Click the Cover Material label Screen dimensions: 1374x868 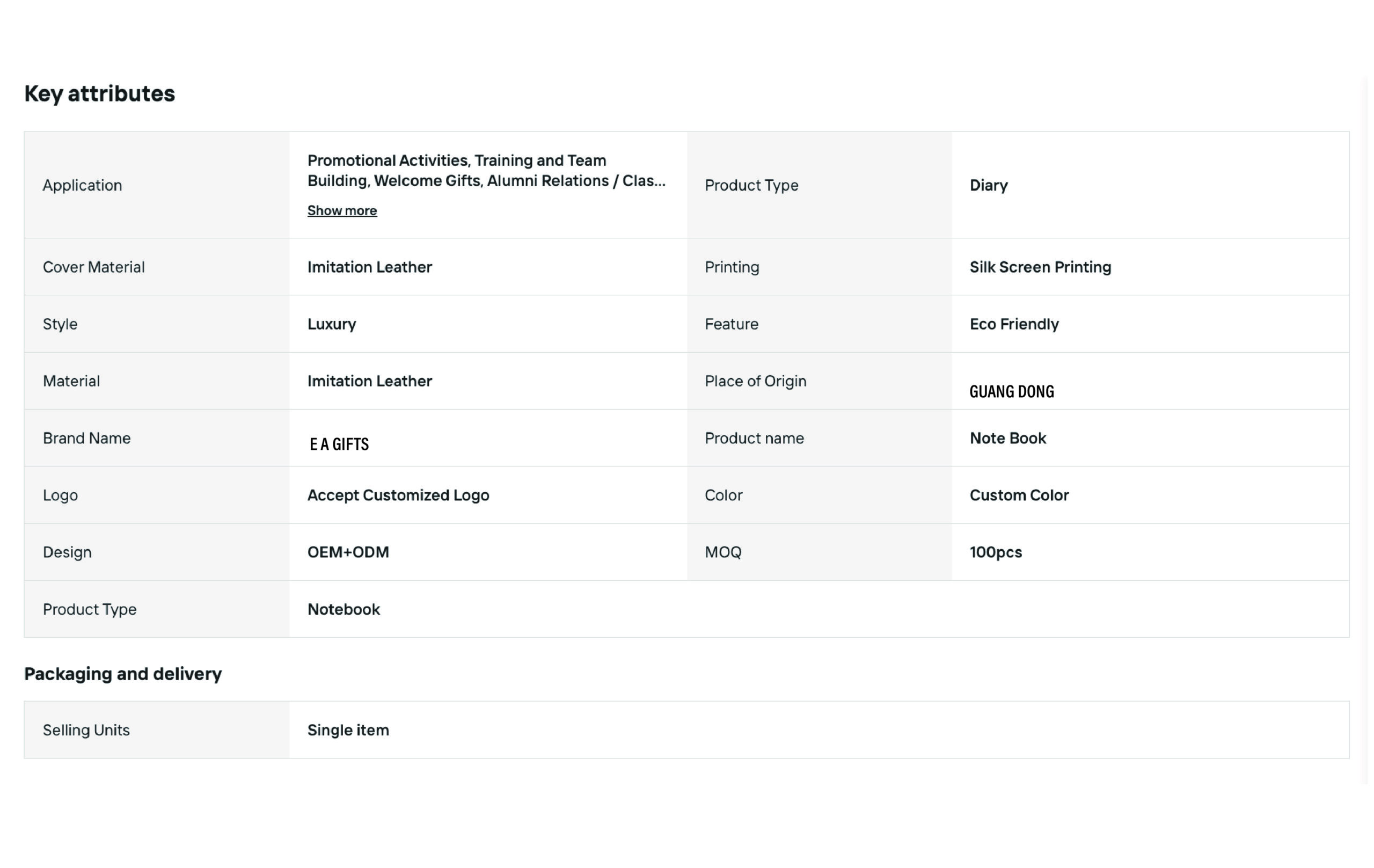[93, 267]
